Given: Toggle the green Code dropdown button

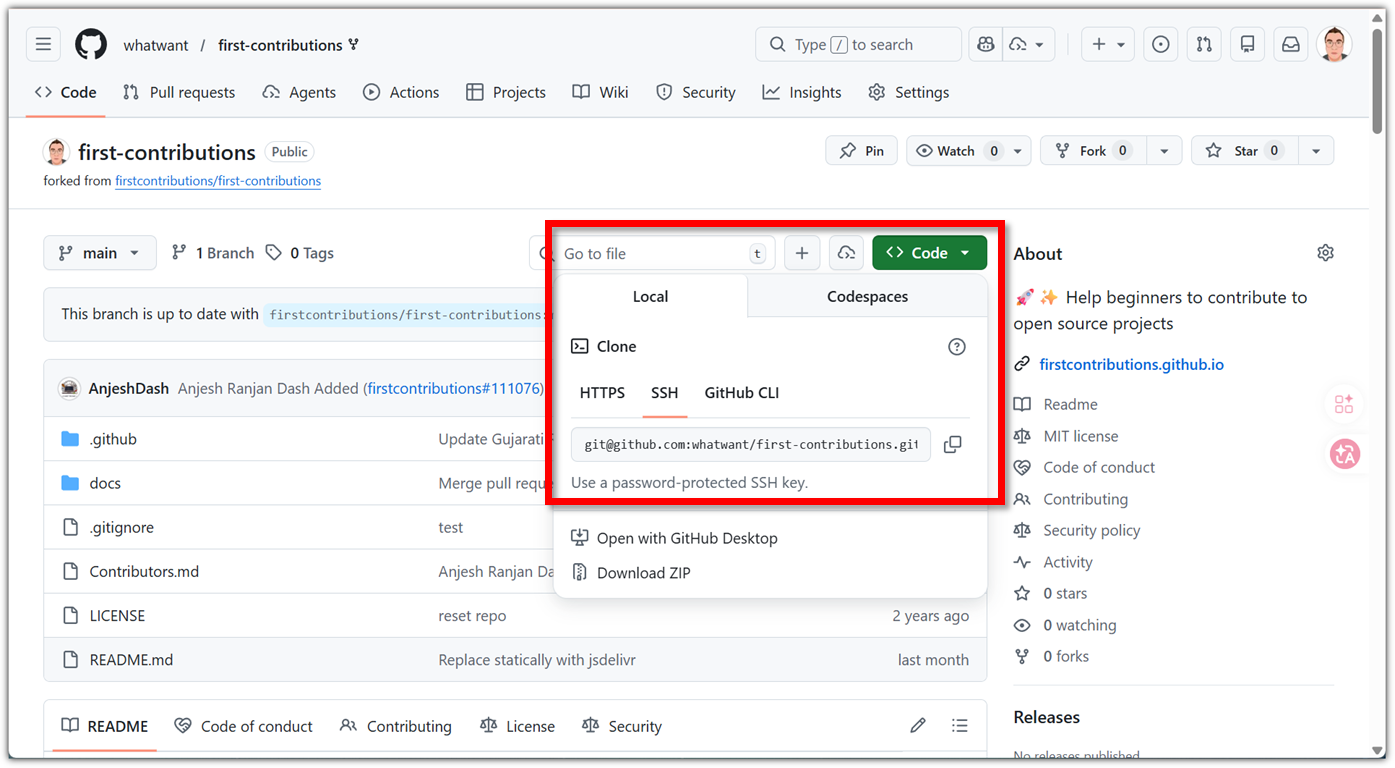Looking at the screenshot, I should (929, 253).
